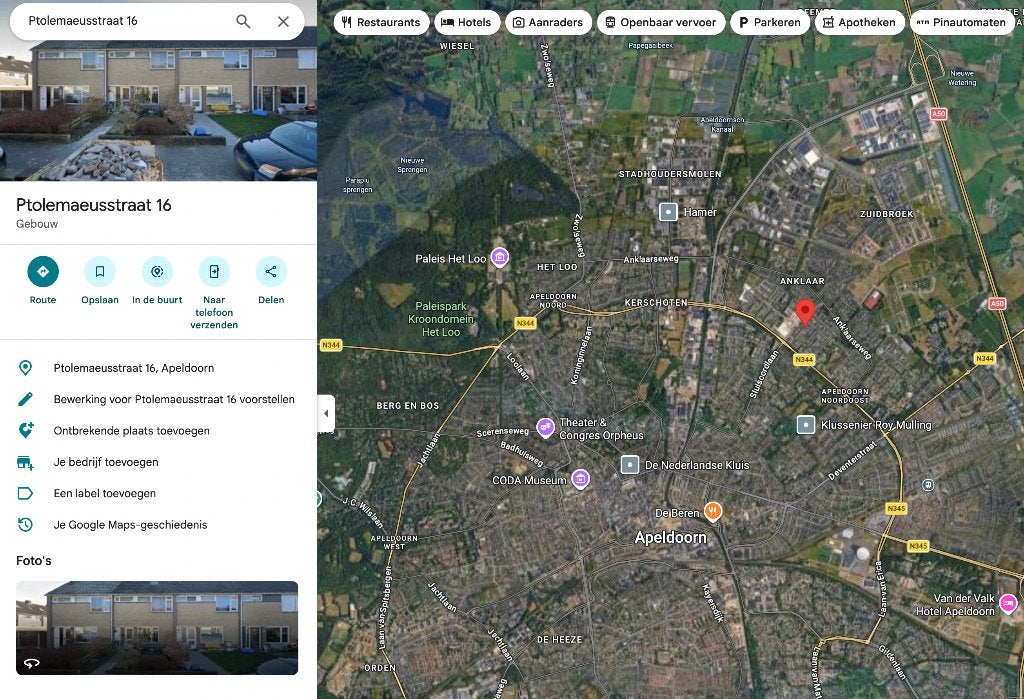Click the 360 Street View icon on the photo
Viewport: 1024px width, 699px height.
tap(31, 663)
